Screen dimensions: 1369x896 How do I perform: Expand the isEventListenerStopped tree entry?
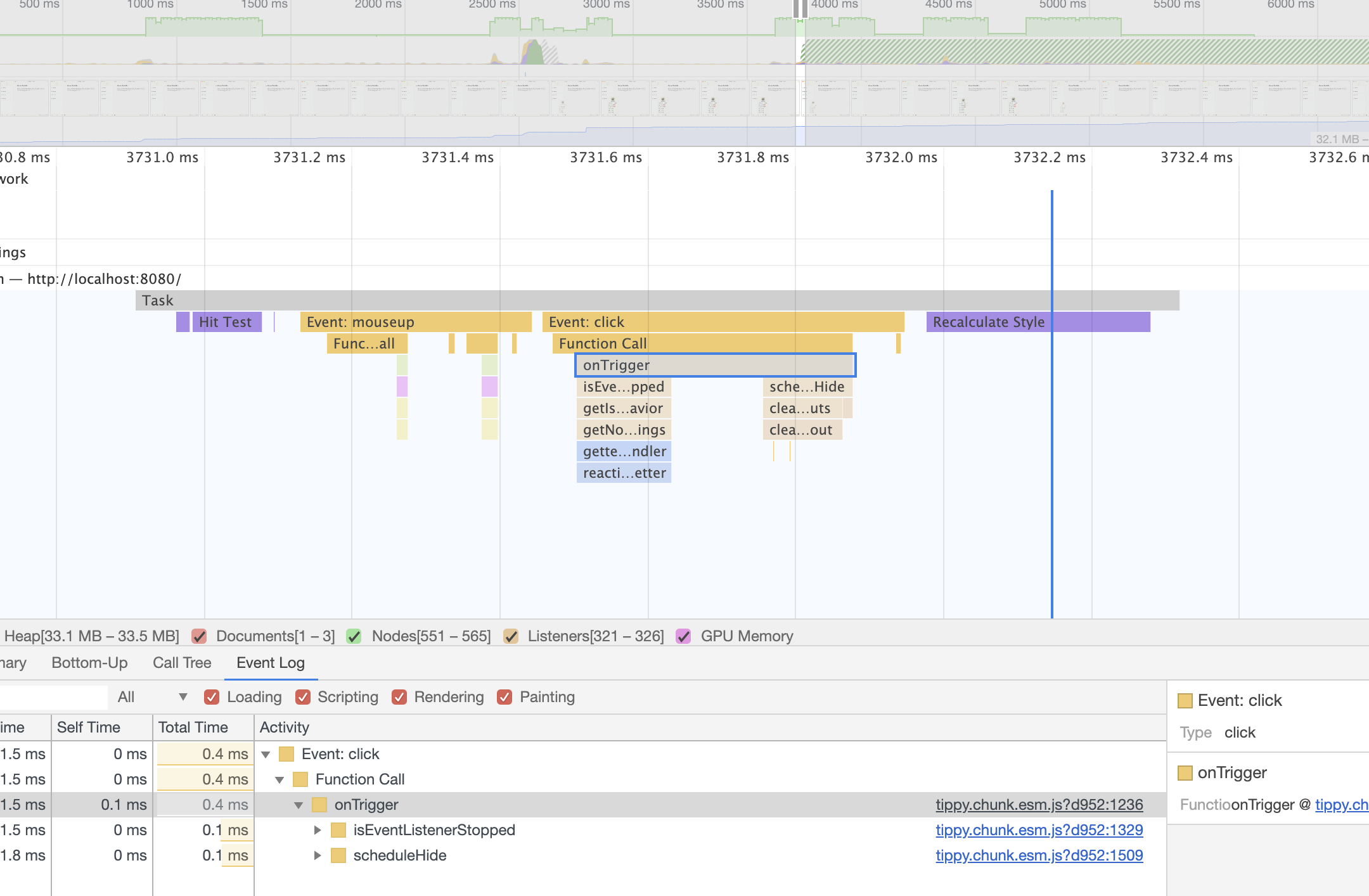tap(318, 830)
